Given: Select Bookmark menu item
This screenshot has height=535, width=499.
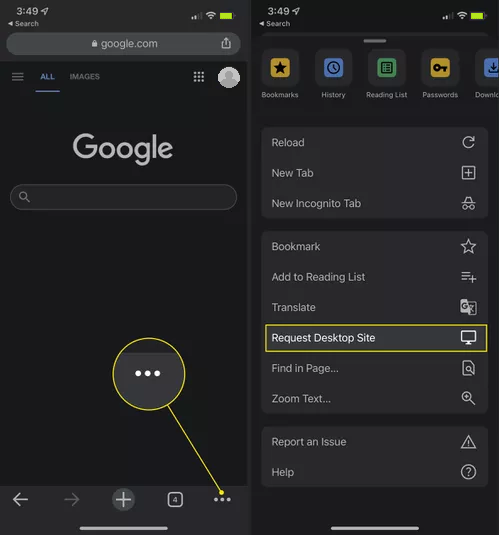Looking at the screenshot, I should click(x=375, y=246).
